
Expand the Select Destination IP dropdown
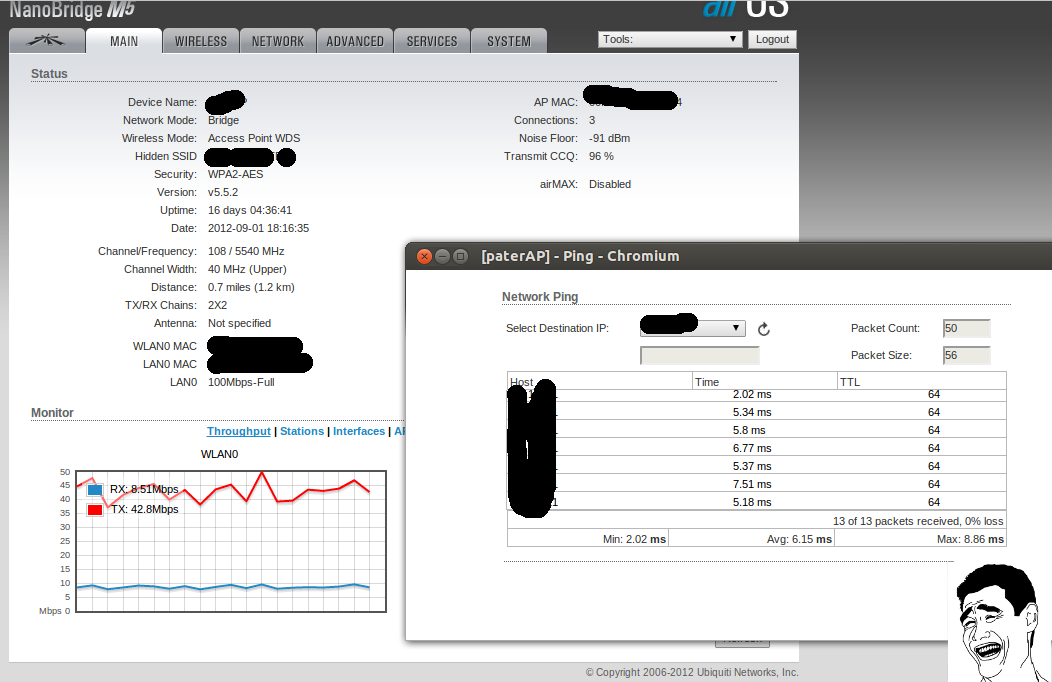click(x=693, y=328)
